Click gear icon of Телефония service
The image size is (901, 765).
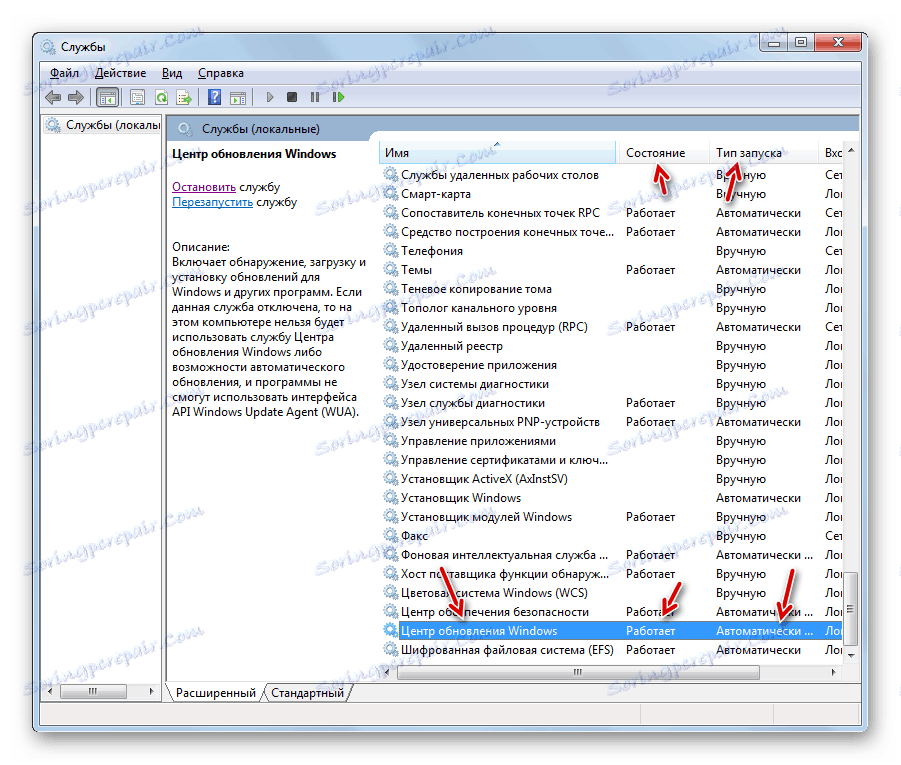[391, 251]
